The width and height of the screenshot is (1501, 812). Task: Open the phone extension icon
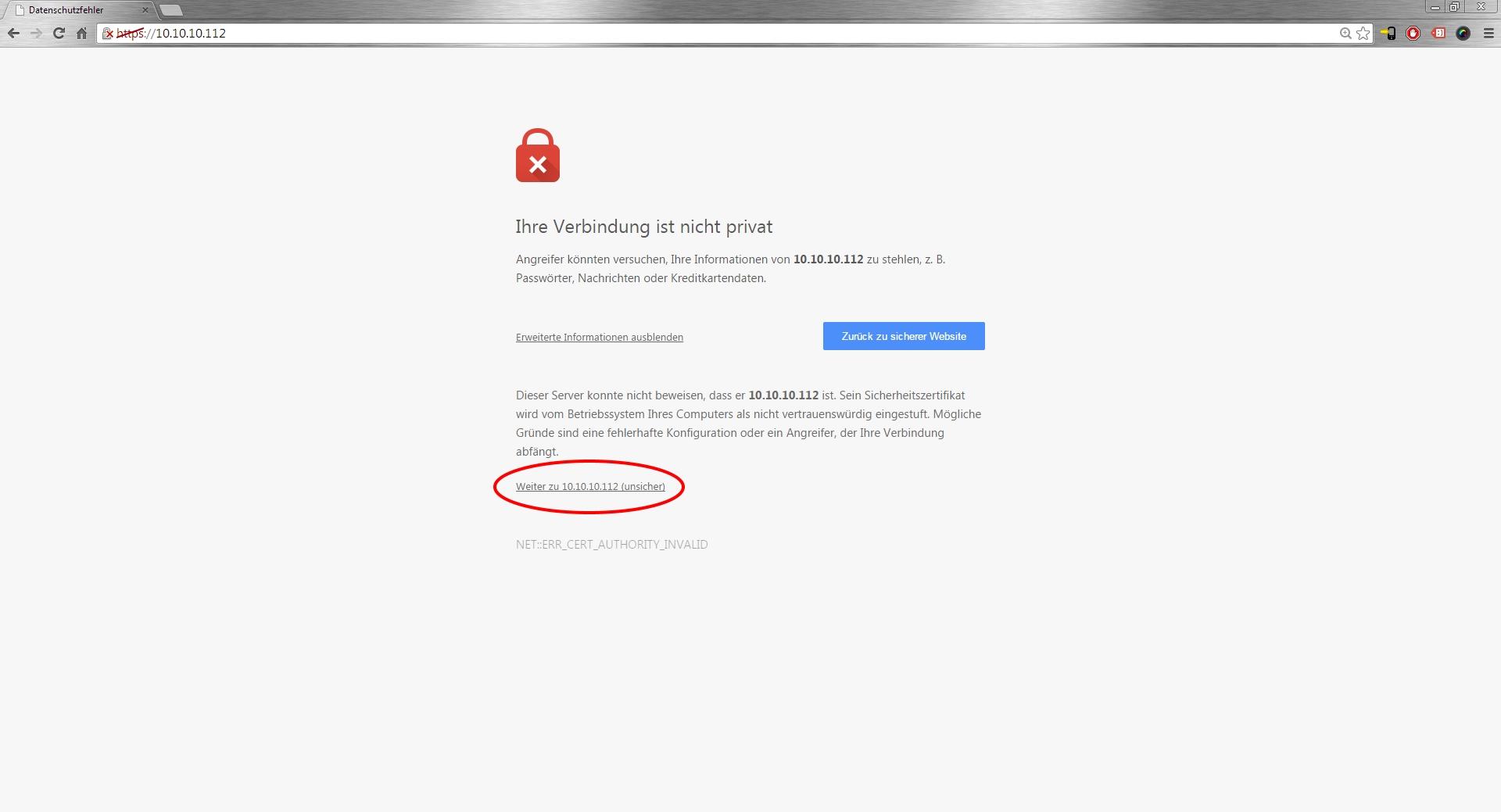(x=1388, y=33)
